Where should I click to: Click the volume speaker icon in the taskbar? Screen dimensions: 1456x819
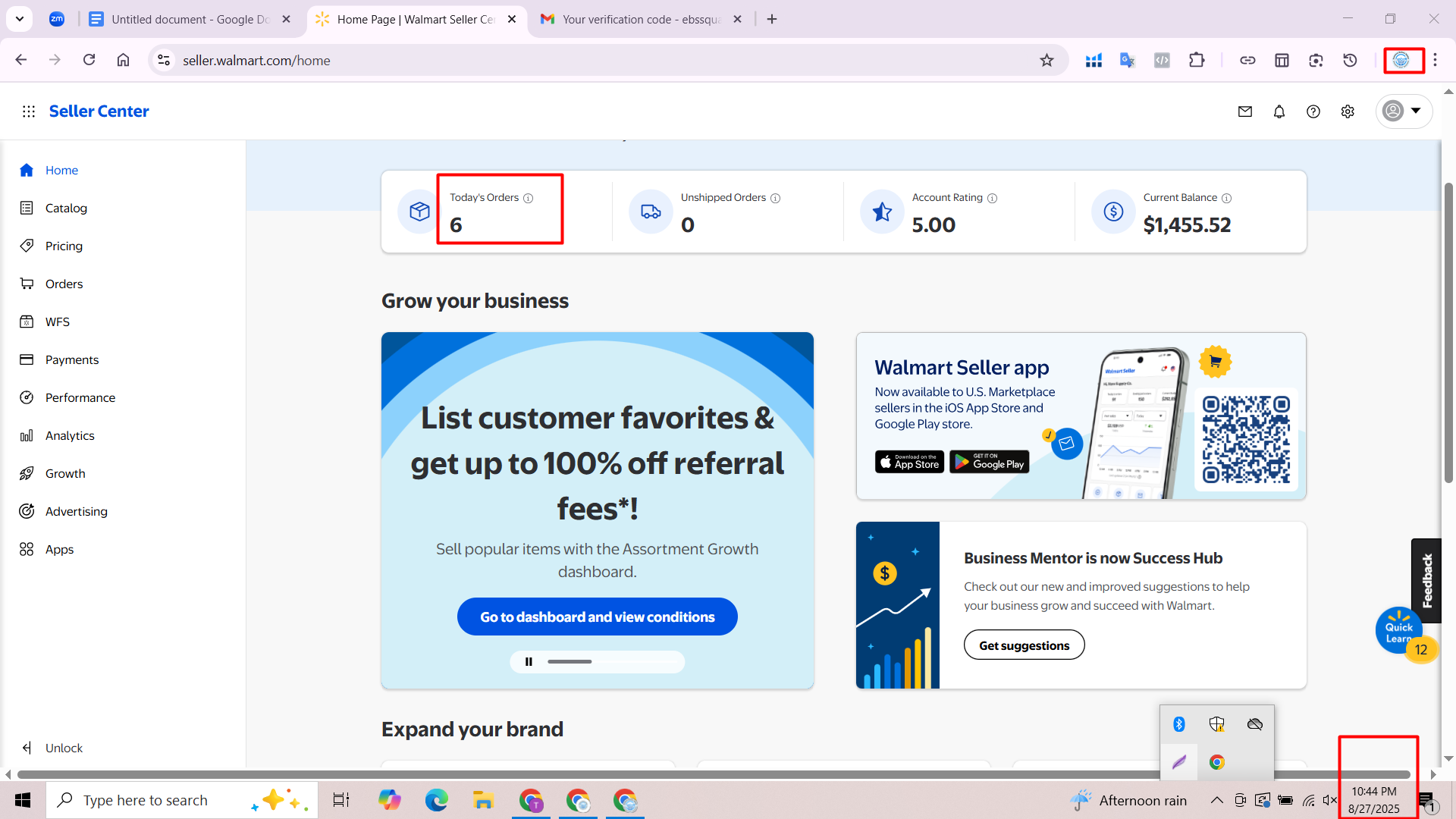[x=1329, y=800]
